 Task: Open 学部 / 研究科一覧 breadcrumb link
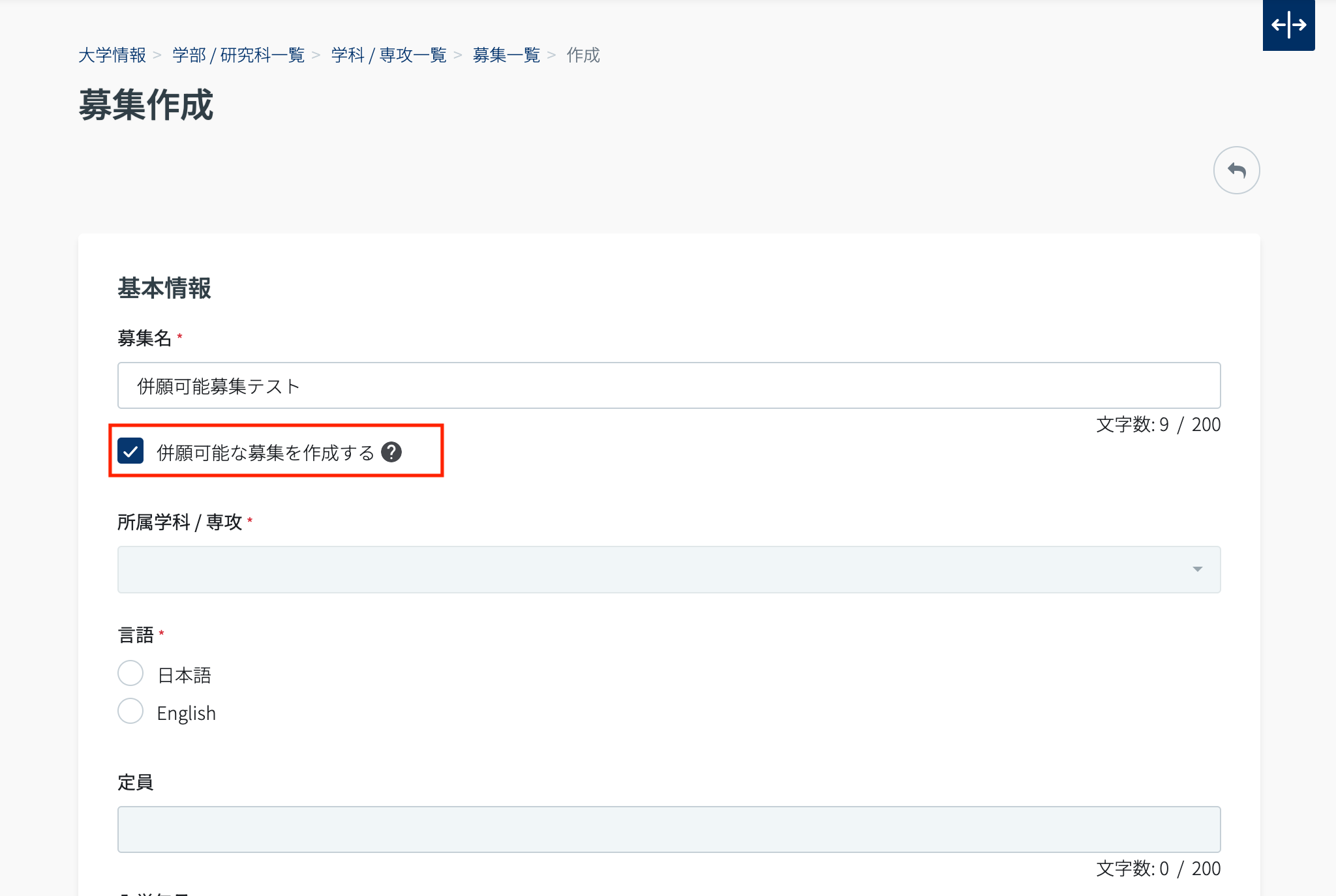[x=239, y=55]
